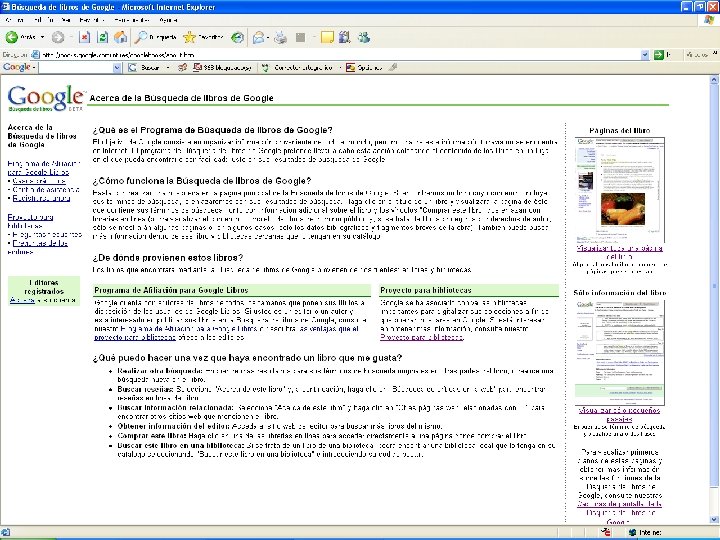Click heading ¿Cómo funciona la Búsqueda de libros?
Viewport: 720px width, 540px height.
pyautogui.click(x=202, y=180)
